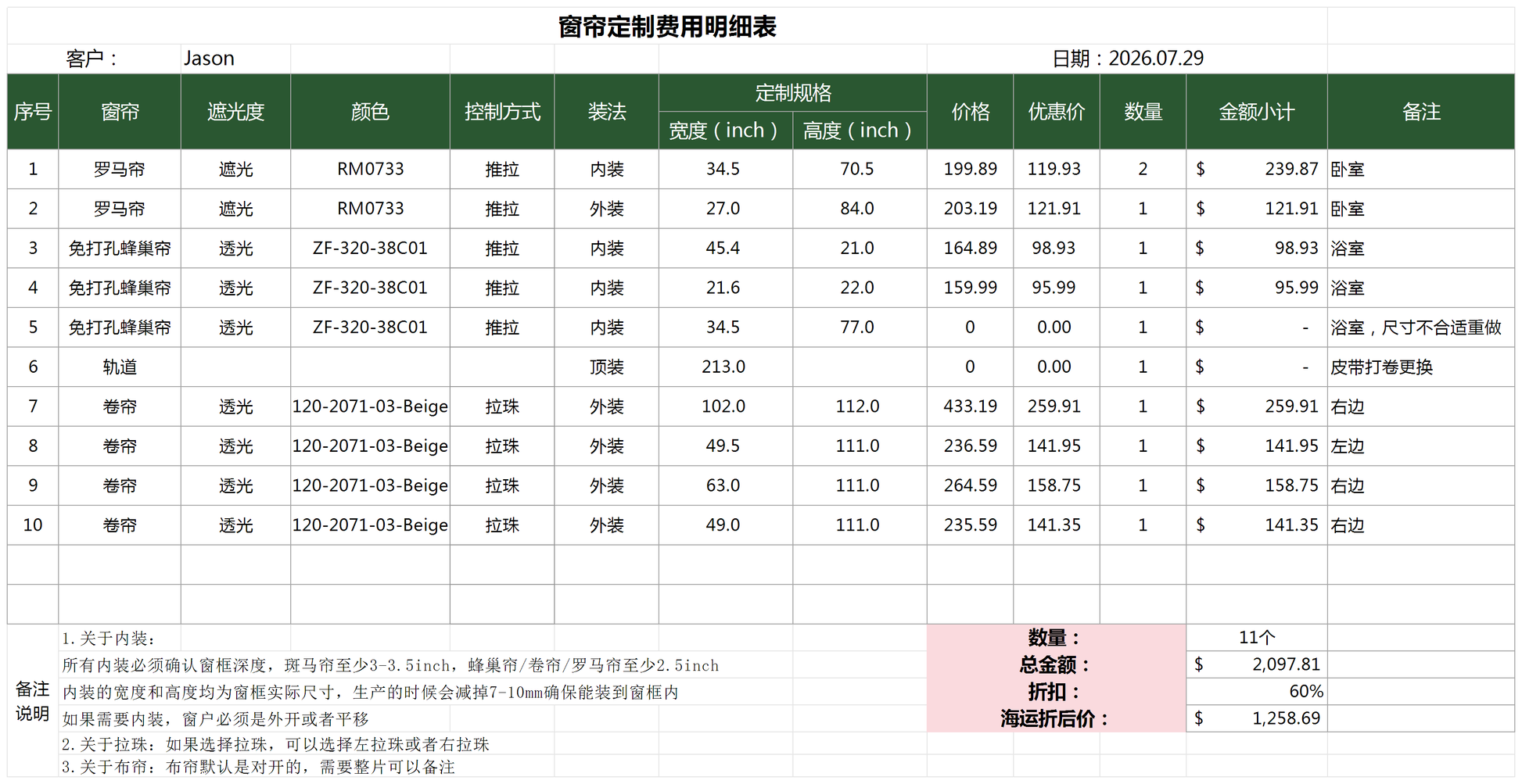
Task: Click the date cell 2026.07.29
Action: [x=1127, y=59]
